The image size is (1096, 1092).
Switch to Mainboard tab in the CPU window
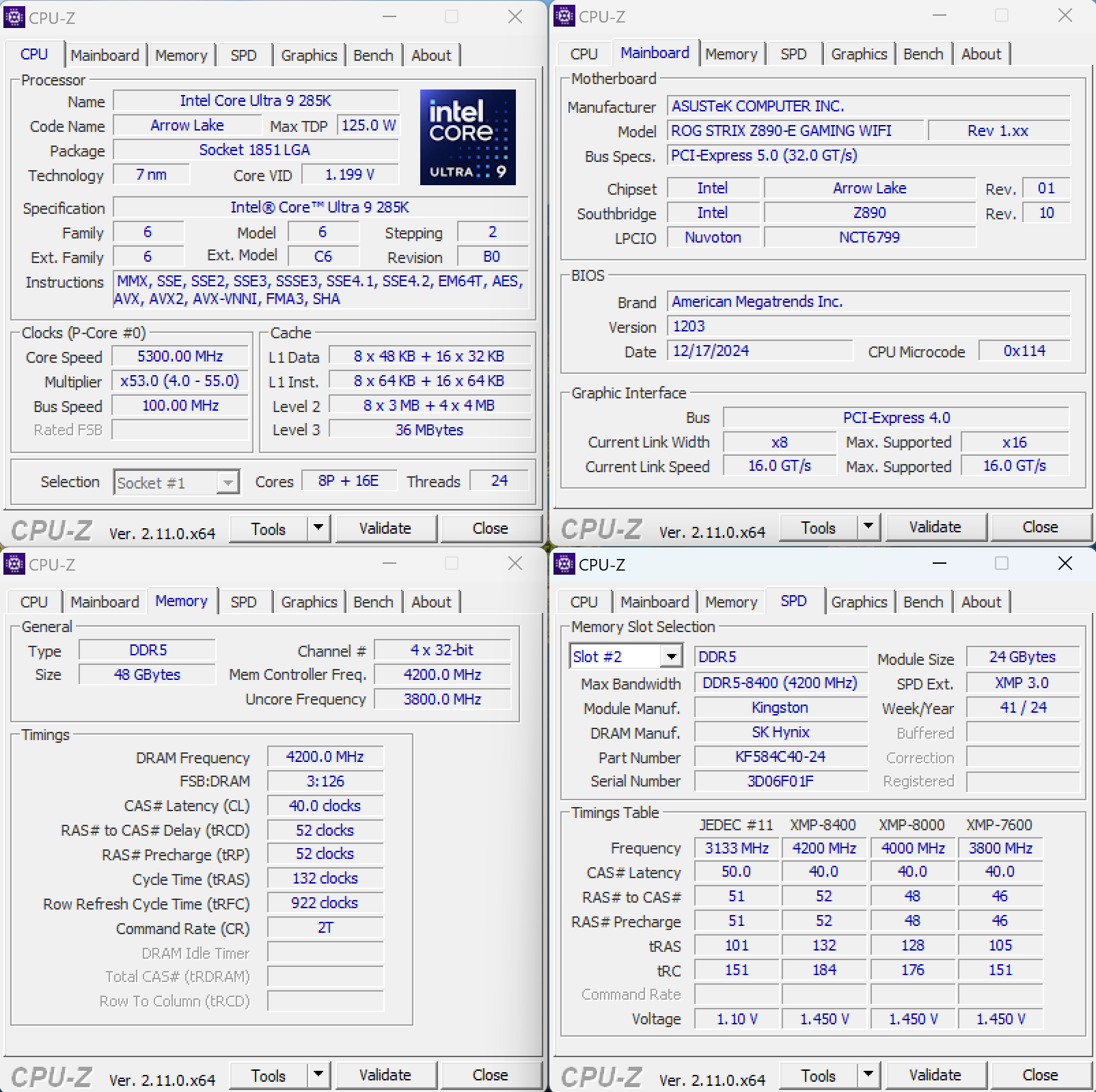[105, 55]
